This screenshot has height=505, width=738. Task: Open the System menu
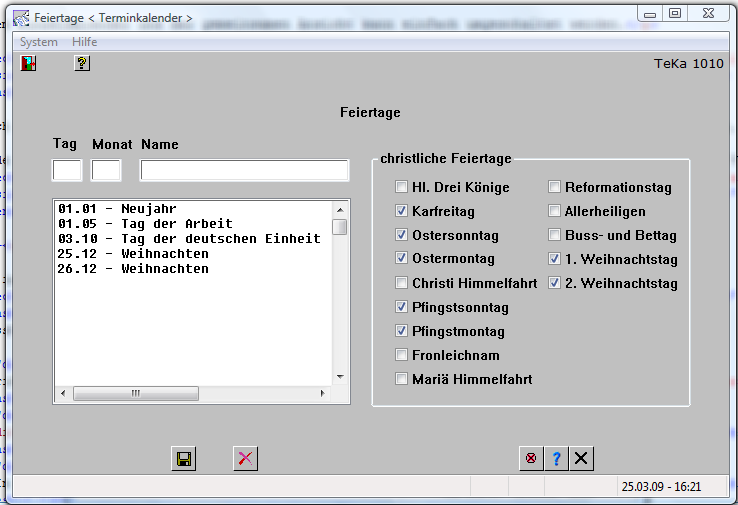coord(39,42)
